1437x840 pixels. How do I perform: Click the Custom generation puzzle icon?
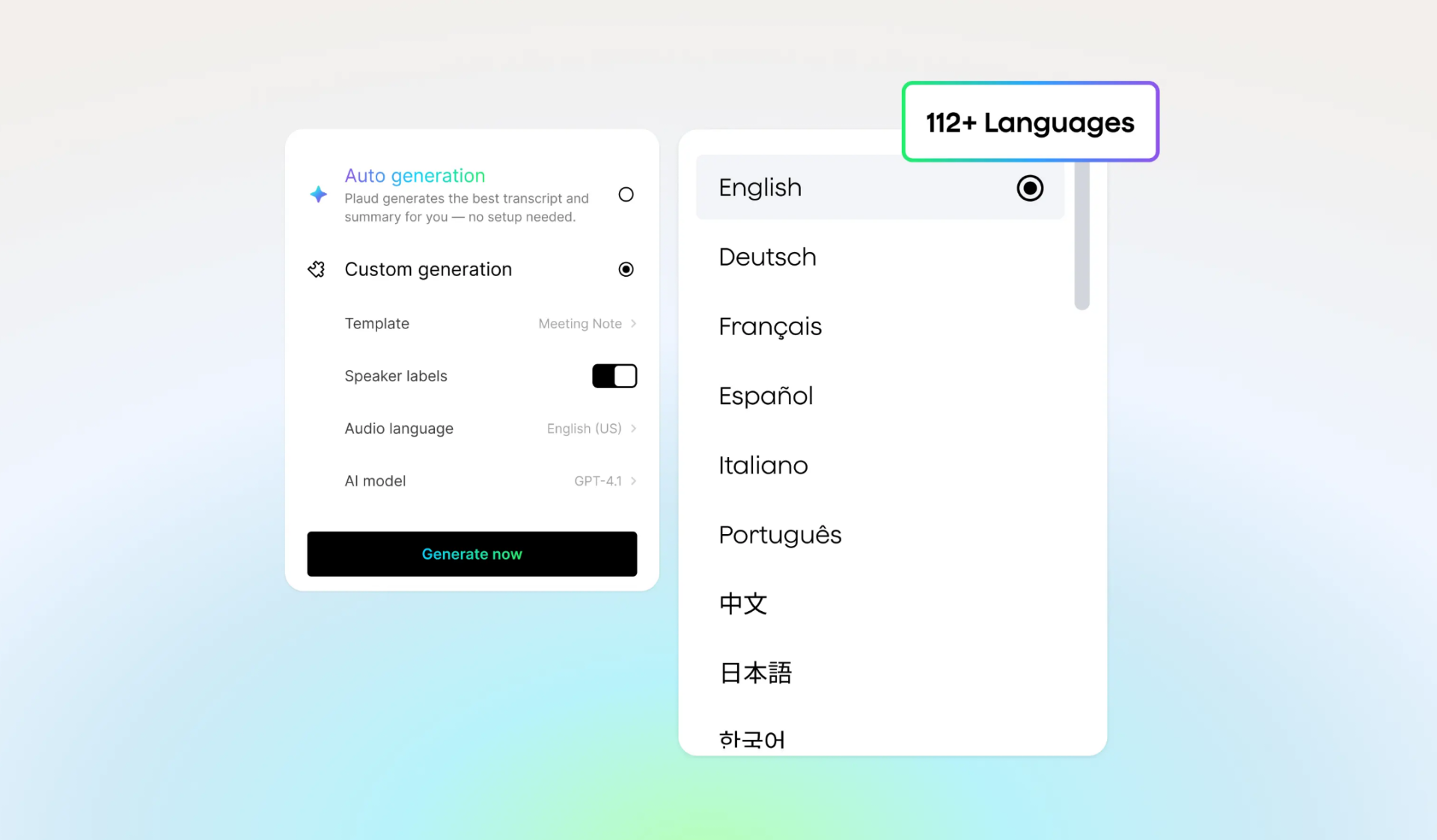pos(317,269)
